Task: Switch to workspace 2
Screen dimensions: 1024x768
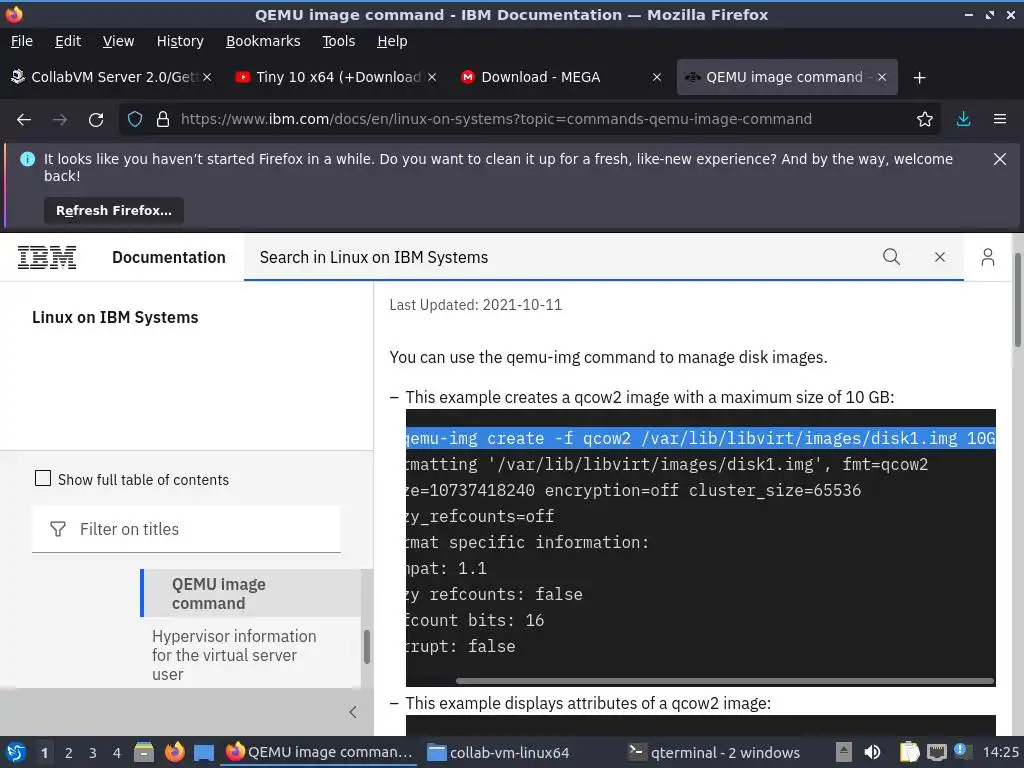Action: [x=69, y=753]
